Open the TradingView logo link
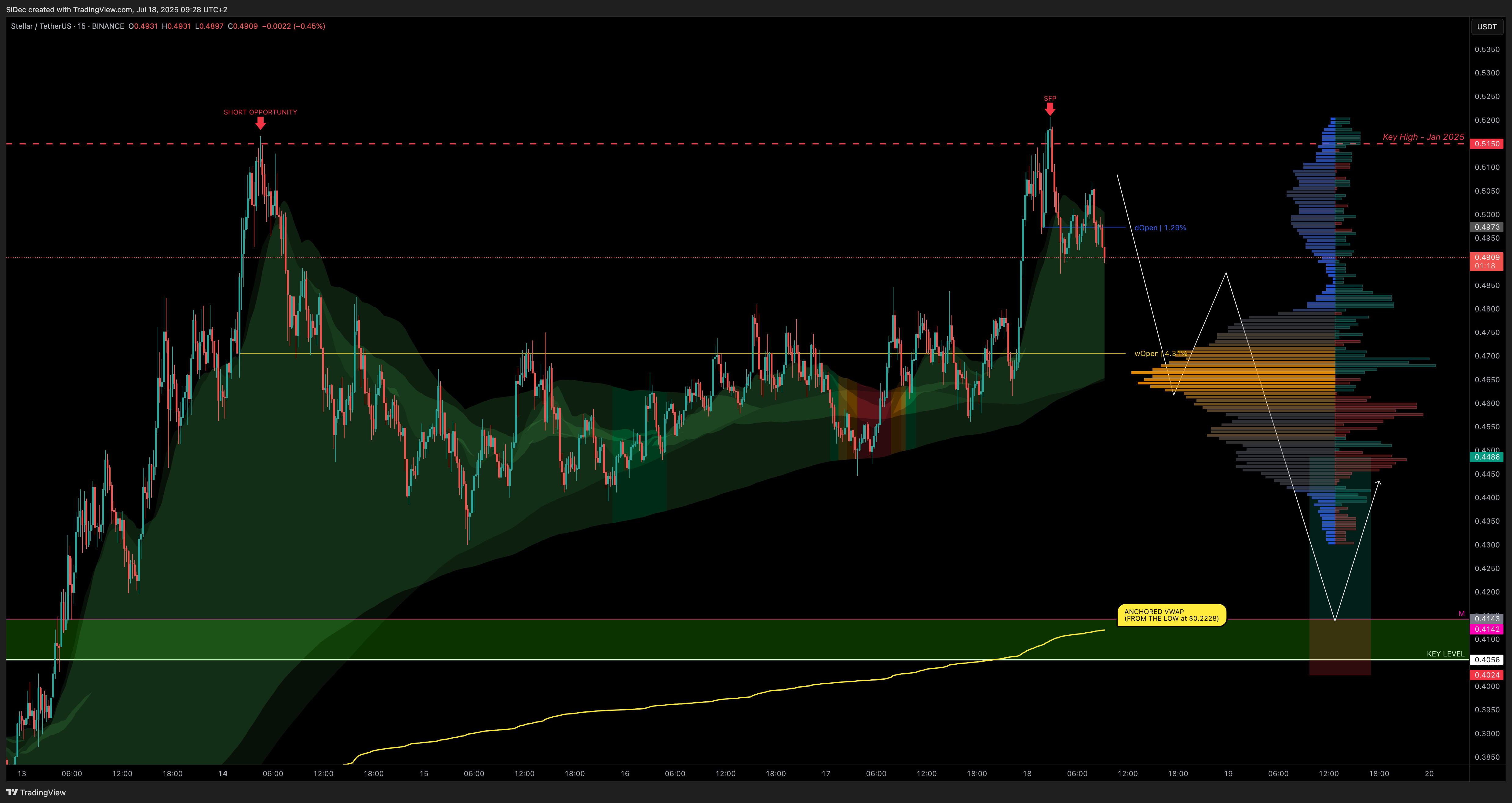This screenshot has height=803, width=1512. point(36,792)
